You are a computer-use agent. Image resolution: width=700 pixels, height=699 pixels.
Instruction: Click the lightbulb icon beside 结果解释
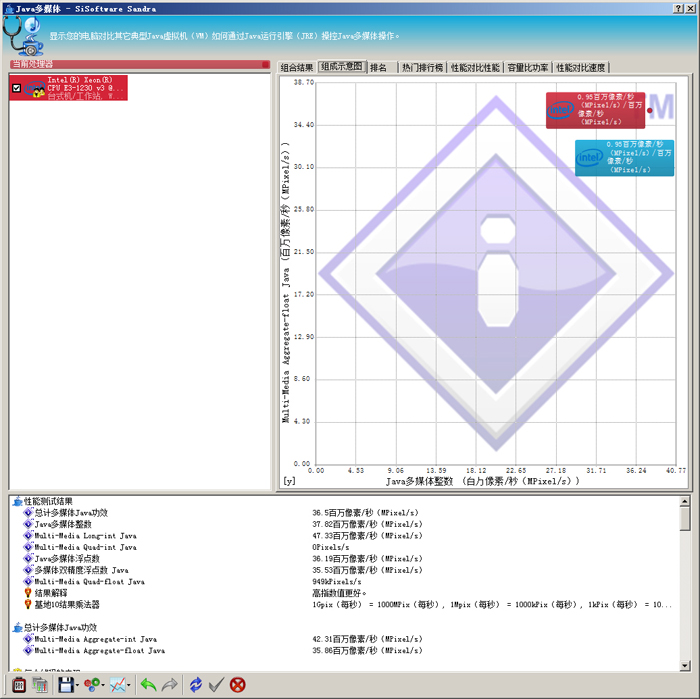point(28,593)
